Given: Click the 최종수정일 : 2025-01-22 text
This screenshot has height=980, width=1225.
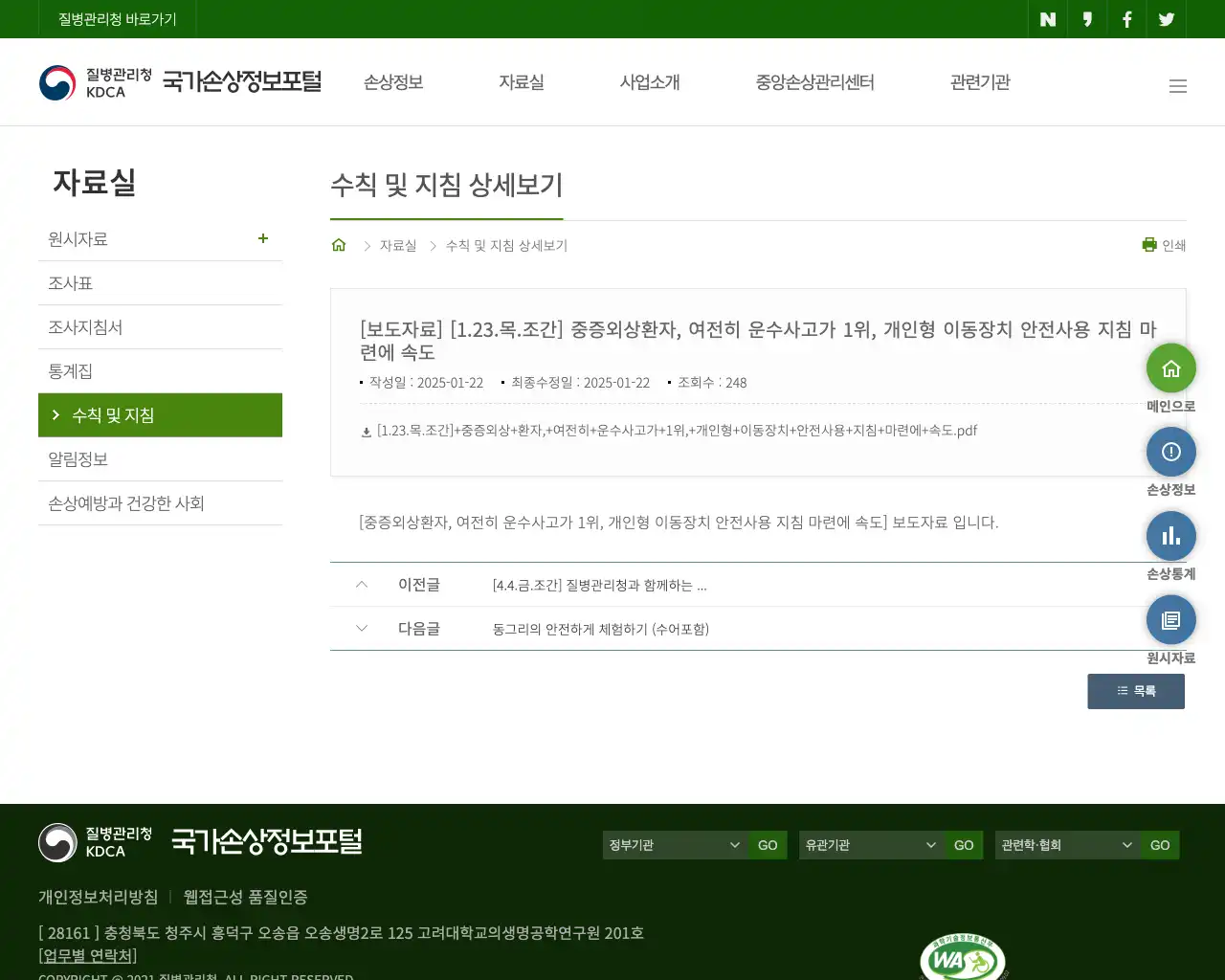Looking at the screenshot, I should tap(580, 383).
